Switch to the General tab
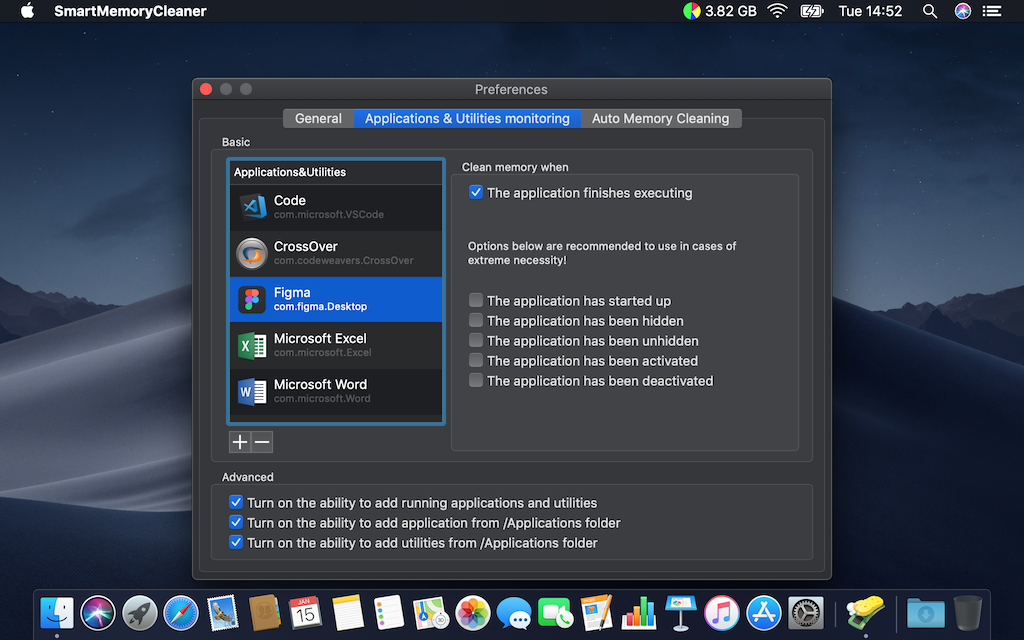 pyautogui.click(x=318, y=118)
